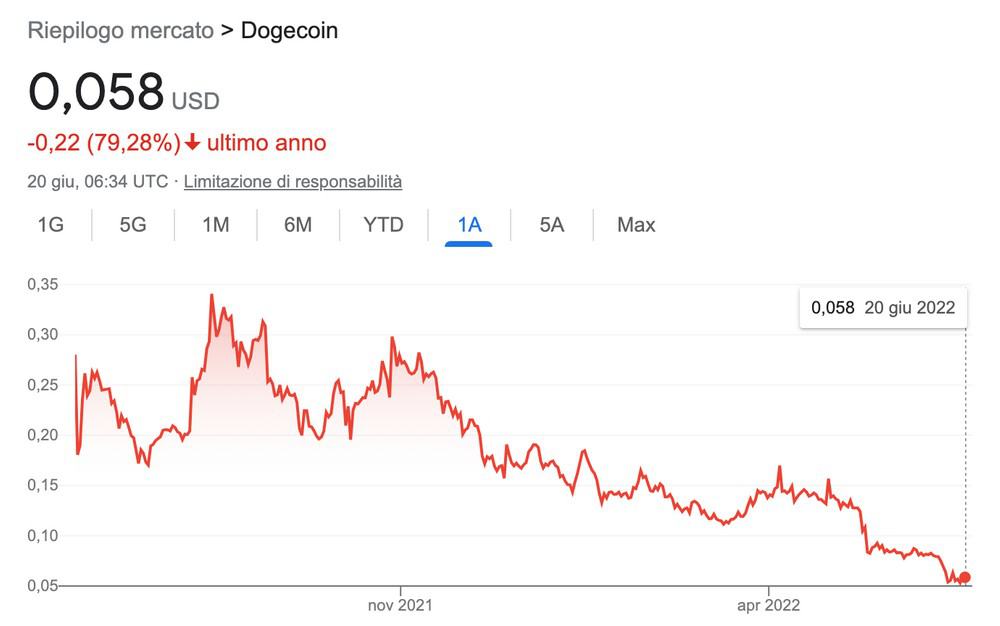Select the 5G time range tab
Image resolution: width=1000 pixels, height=626 pixels.
[133, 224]
